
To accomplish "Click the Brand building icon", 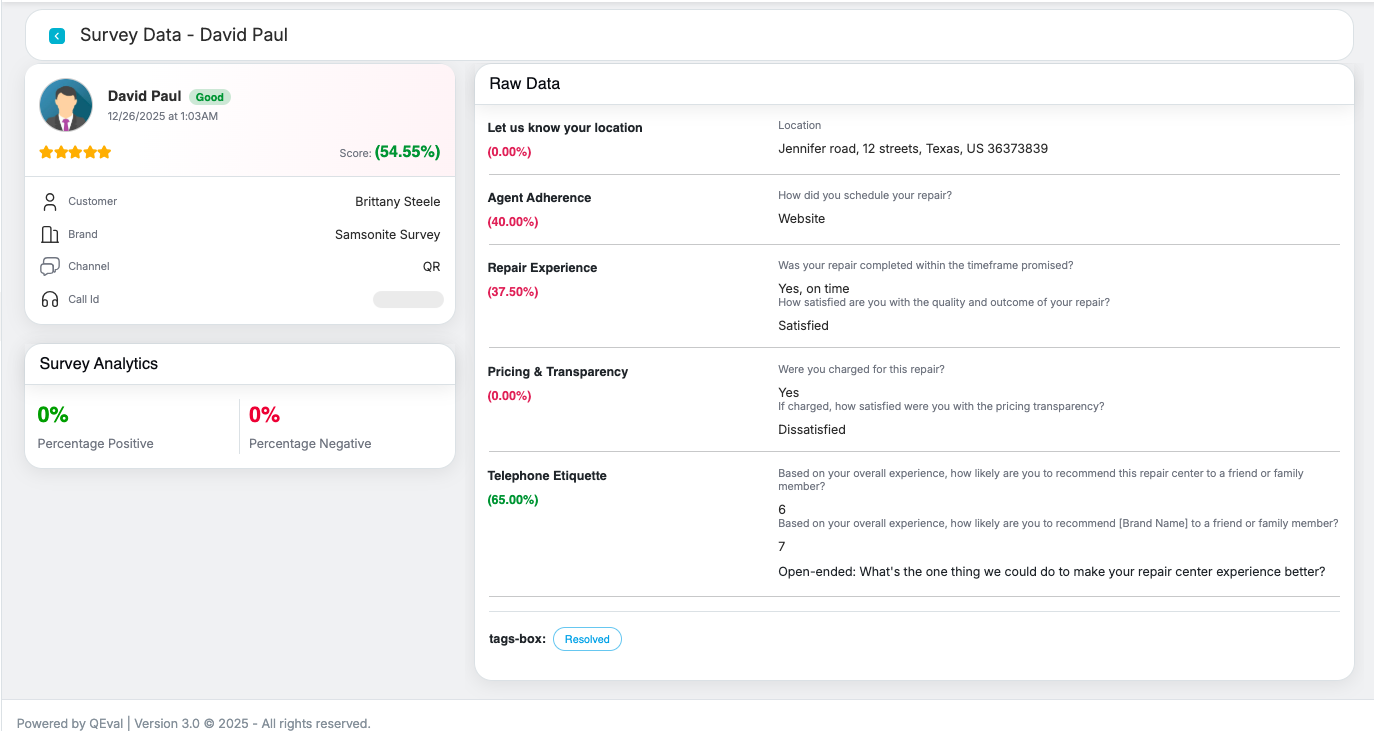I will tap(50, 235).
